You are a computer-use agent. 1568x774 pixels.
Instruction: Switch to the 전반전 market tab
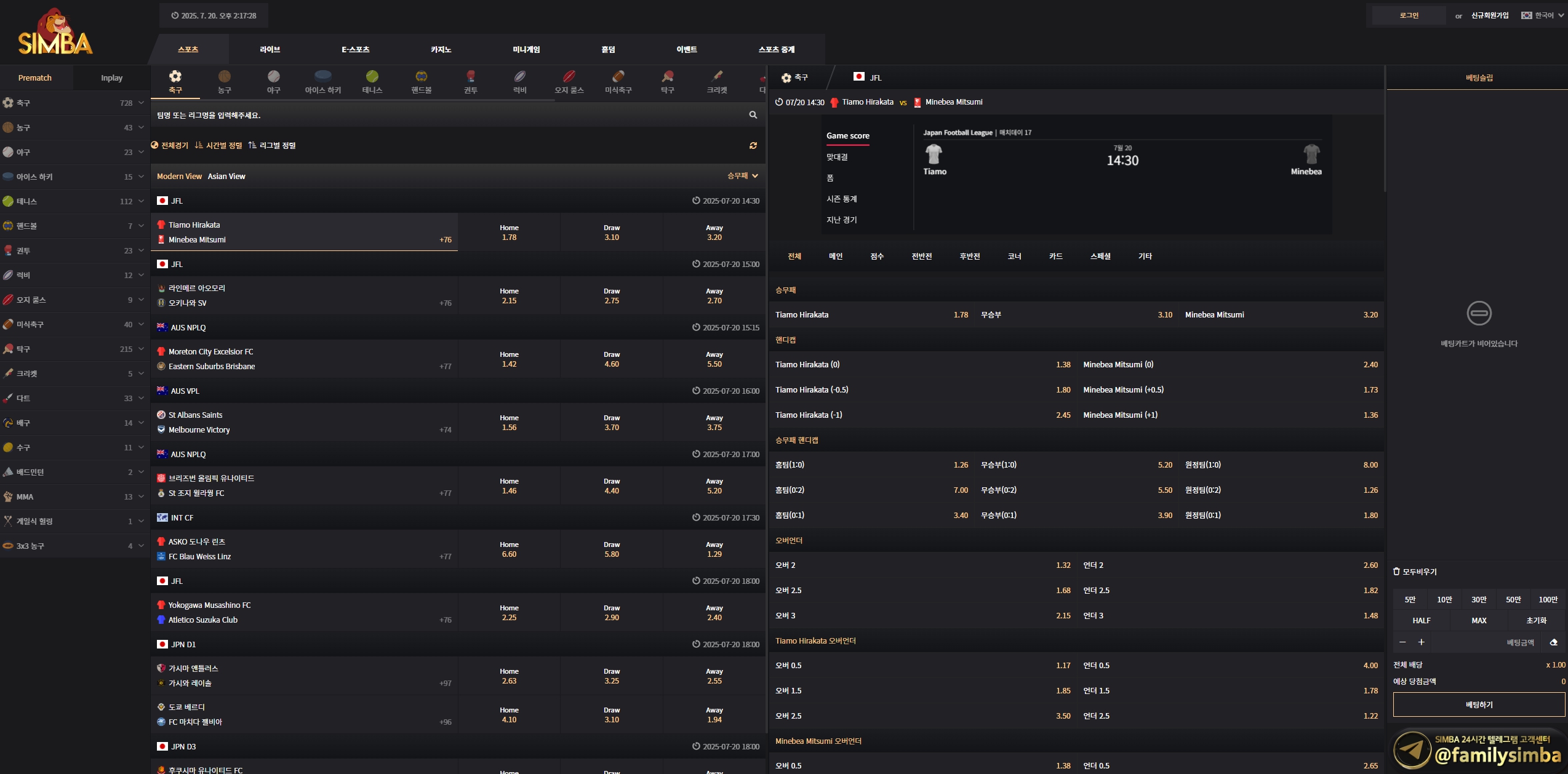point(921,257)
